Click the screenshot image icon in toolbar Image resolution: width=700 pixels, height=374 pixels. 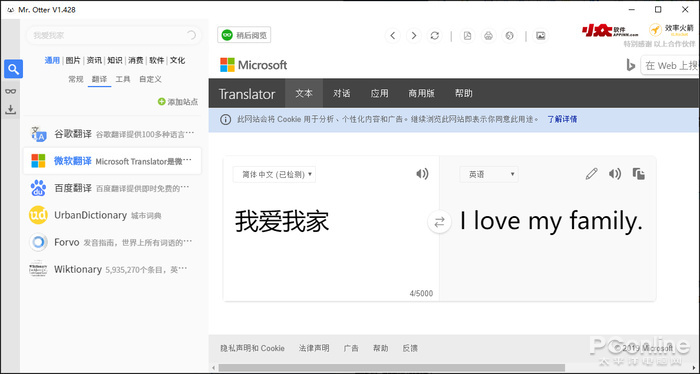pyautogui.click(x=541, y=36)
